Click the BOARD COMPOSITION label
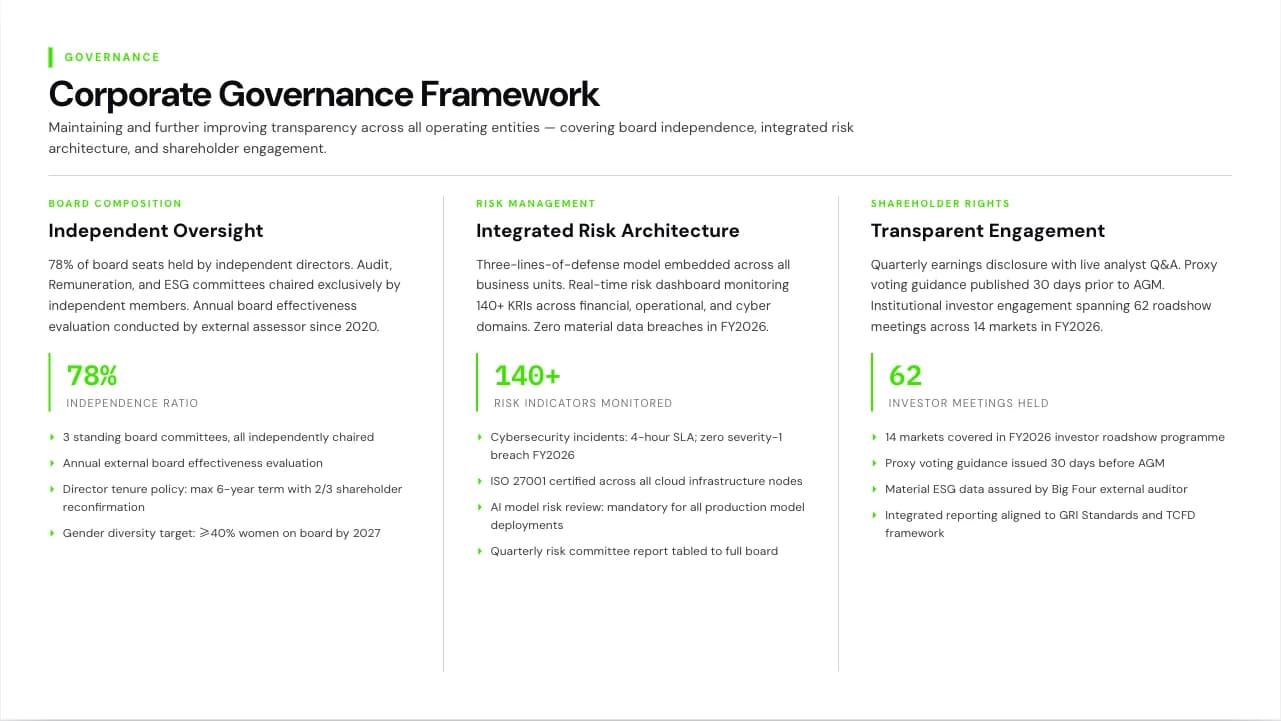 [115, 203]
